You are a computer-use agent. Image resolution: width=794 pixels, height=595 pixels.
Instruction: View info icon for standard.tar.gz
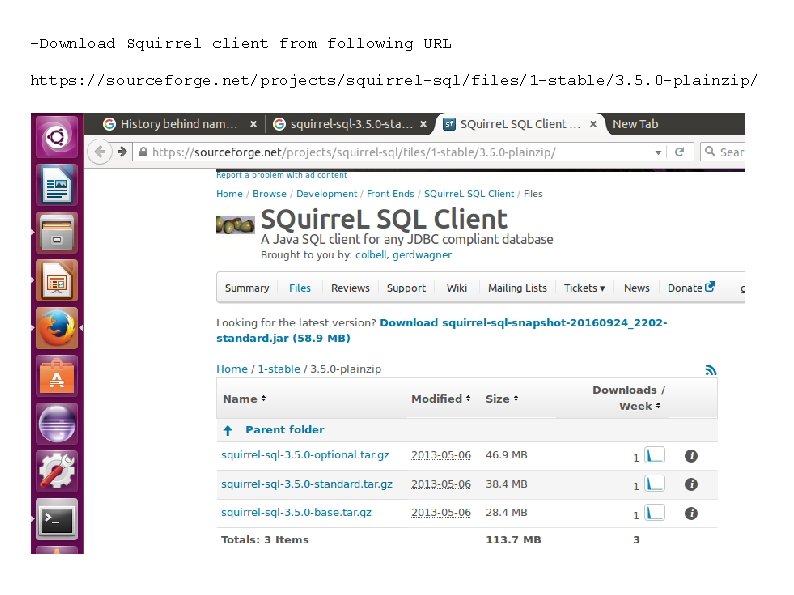(691, 485)
